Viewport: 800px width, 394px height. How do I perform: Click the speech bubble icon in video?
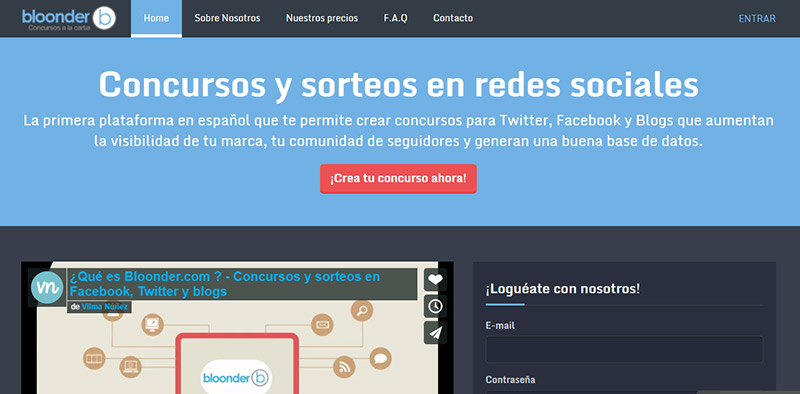[380, 358]
